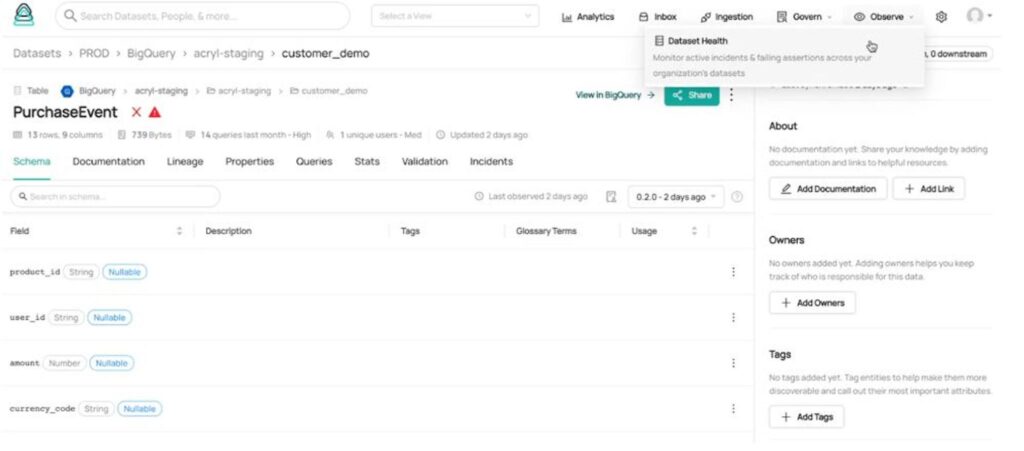The height and width of the screenshot is (451, 1024).
Task: Sort schema by Usage column
Action: click(x=694, y=231)
